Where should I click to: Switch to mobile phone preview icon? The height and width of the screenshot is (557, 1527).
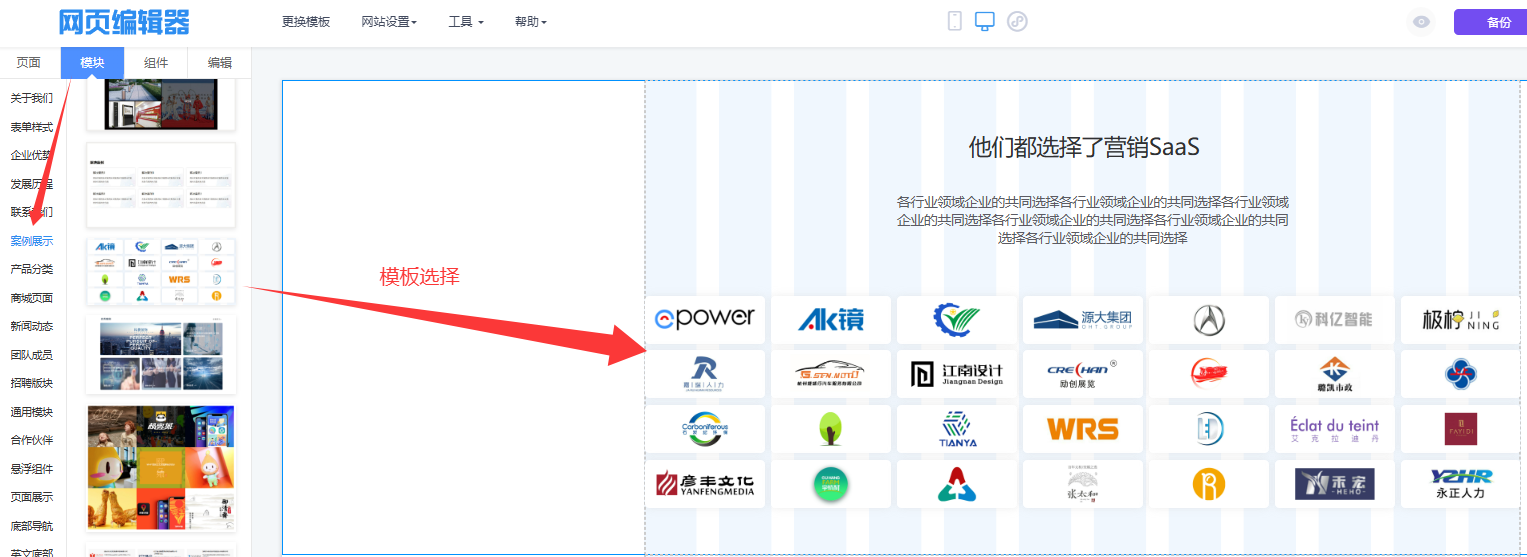pyautogui.click(x=955, y=21)
